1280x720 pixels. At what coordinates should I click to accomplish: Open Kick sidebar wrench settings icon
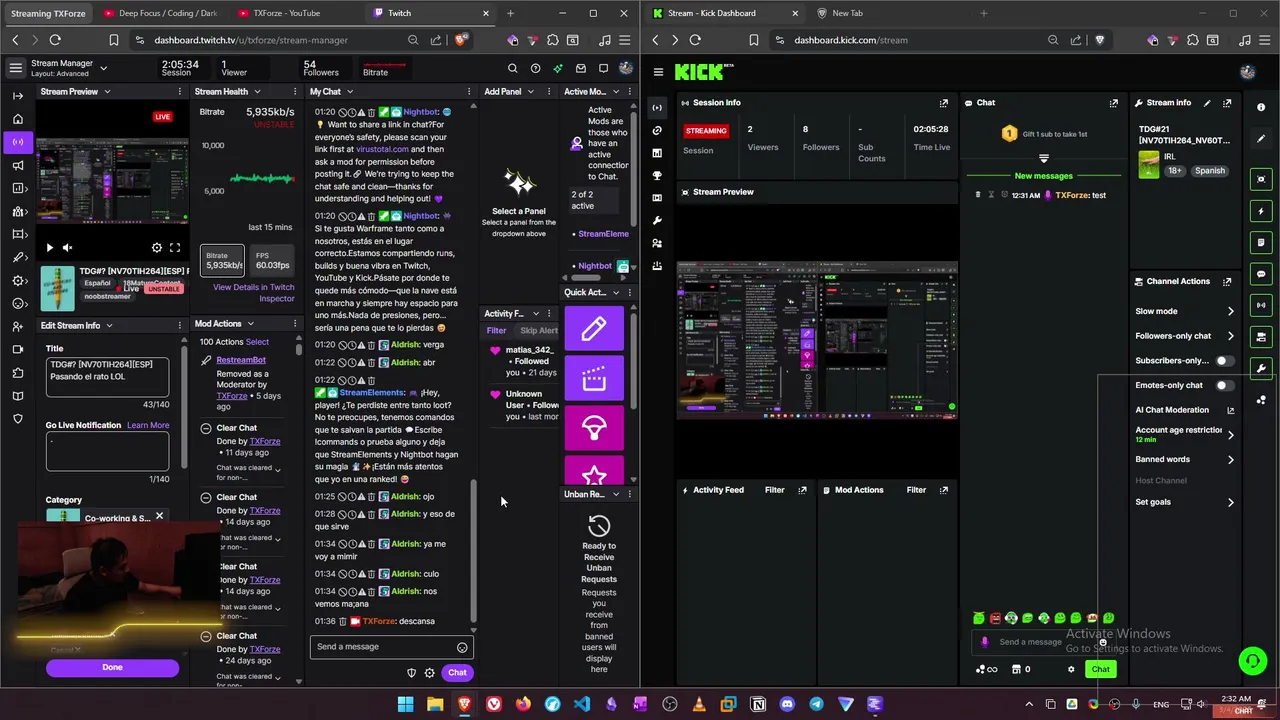tap(657, 220)
